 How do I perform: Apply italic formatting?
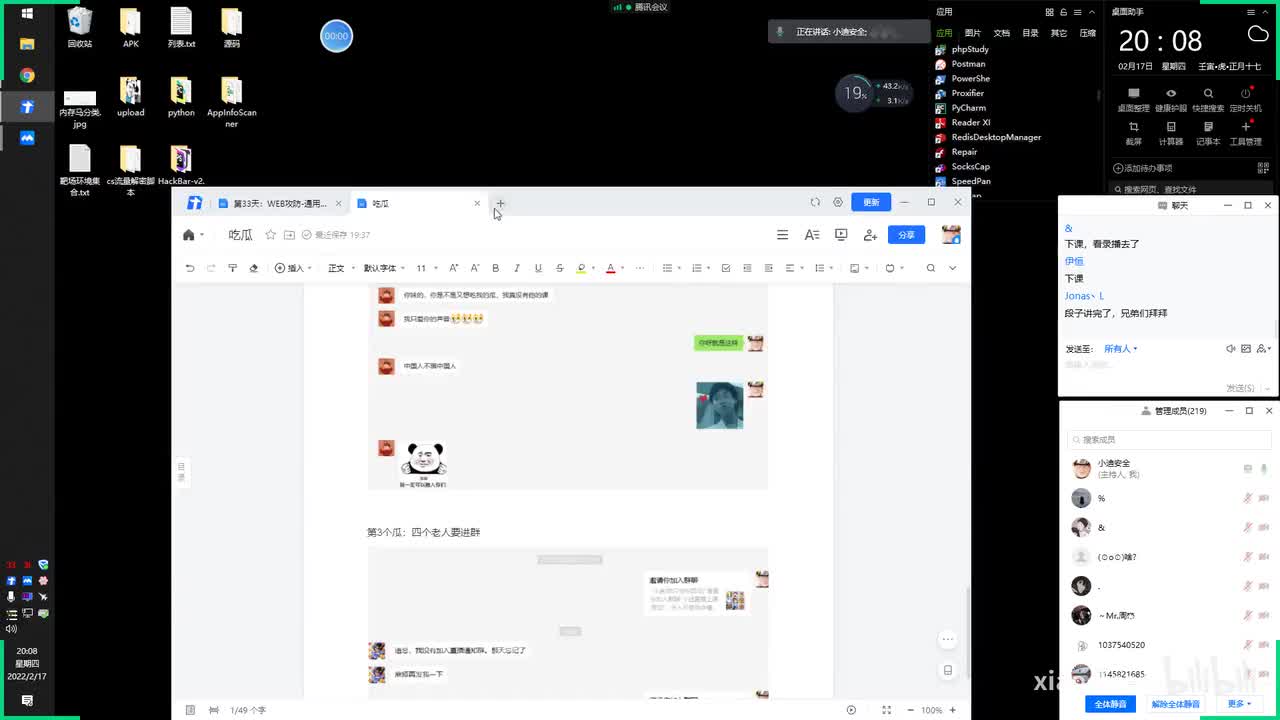coord(516,268)
